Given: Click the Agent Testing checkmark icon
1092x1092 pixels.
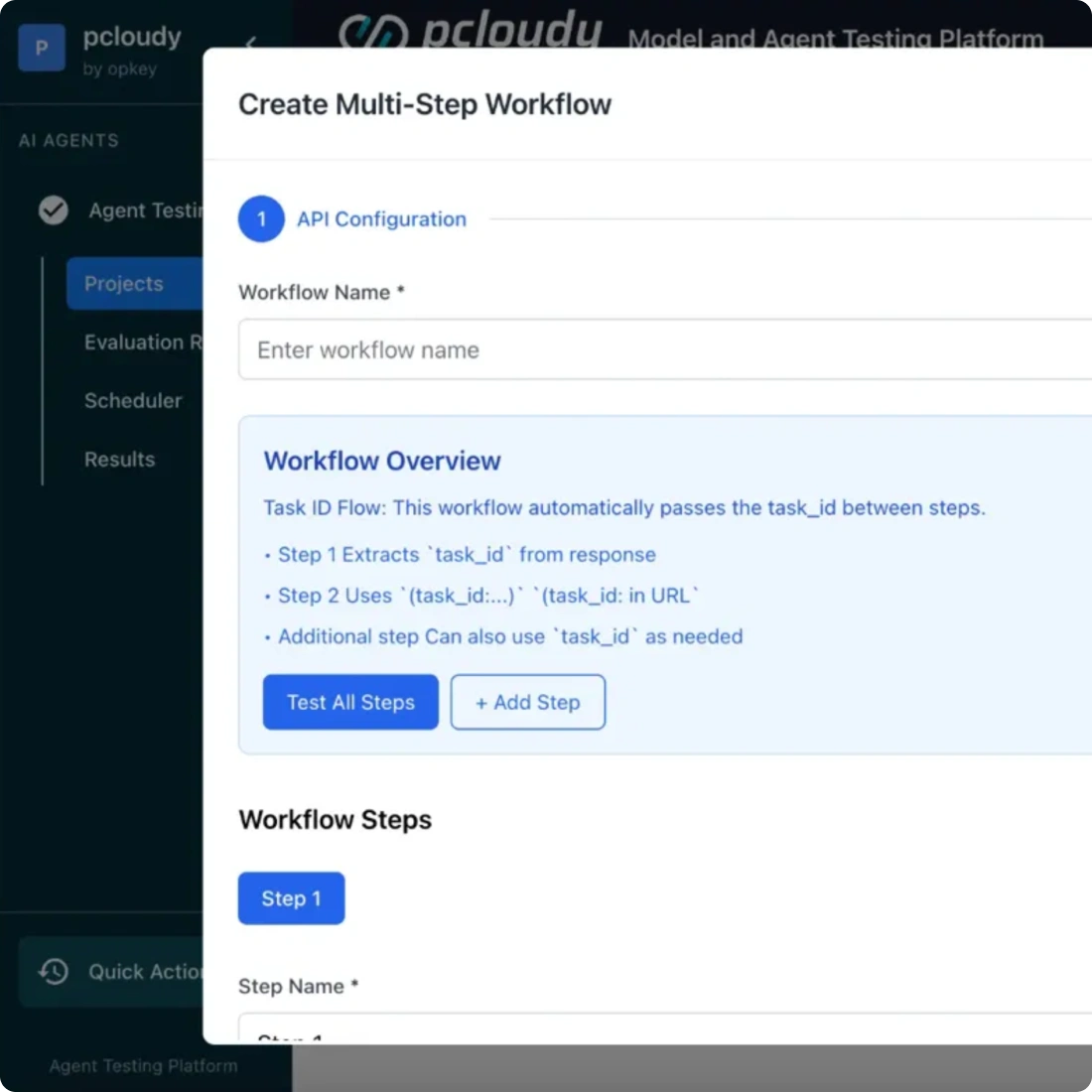Looking at the screenshot, I should tap(53, 209).
